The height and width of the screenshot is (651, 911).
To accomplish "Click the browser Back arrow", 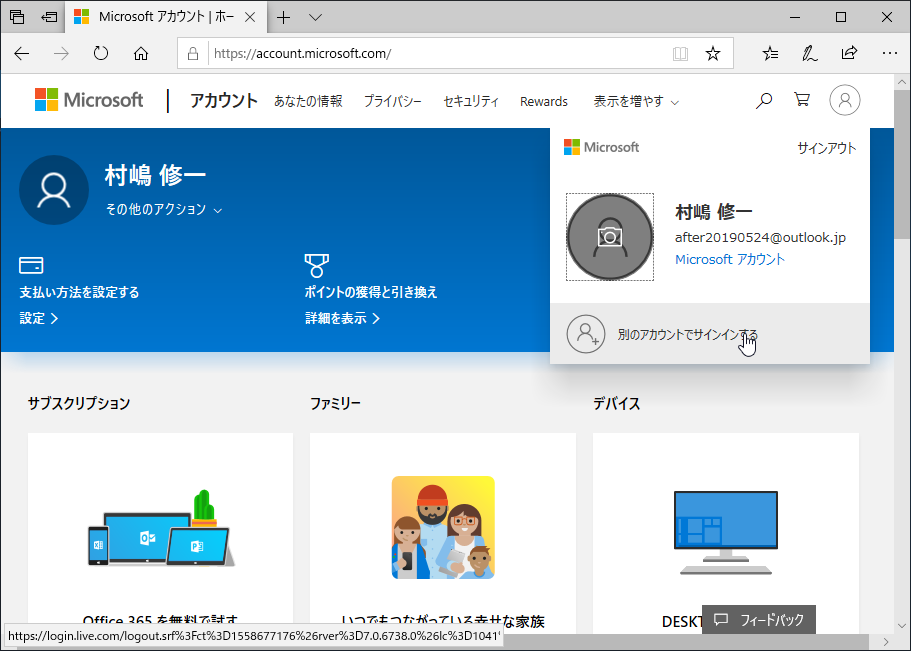I will pyautogui.click(x=22, y=54).
